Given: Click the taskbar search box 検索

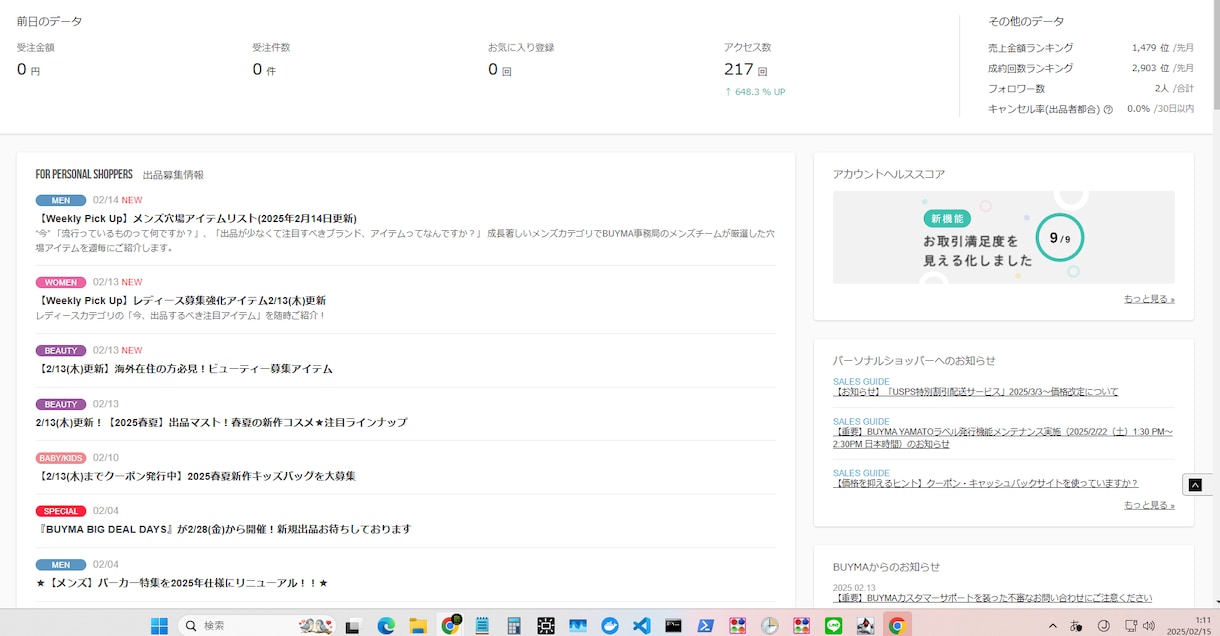Looking at the screenshot, I should coord(257,626).
